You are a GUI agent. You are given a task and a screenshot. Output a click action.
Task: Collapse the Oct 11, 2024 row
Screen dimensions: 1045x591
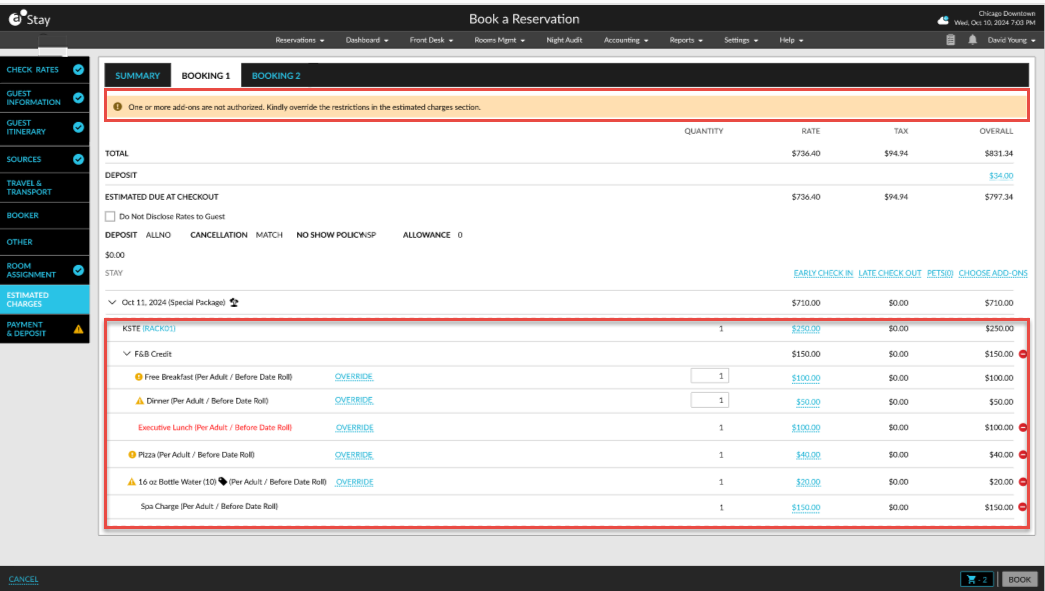111,302
